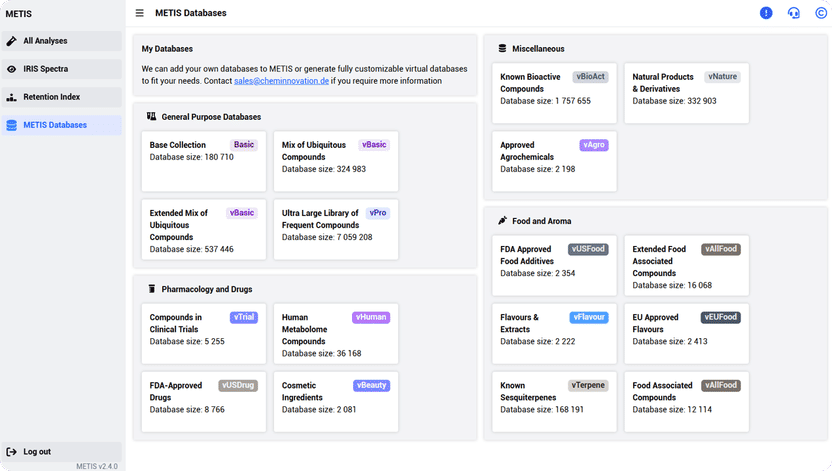The width and height of the screenshot is (832, 471).
Task: Click the test tube icon for All Analyses
Action: 12,41
